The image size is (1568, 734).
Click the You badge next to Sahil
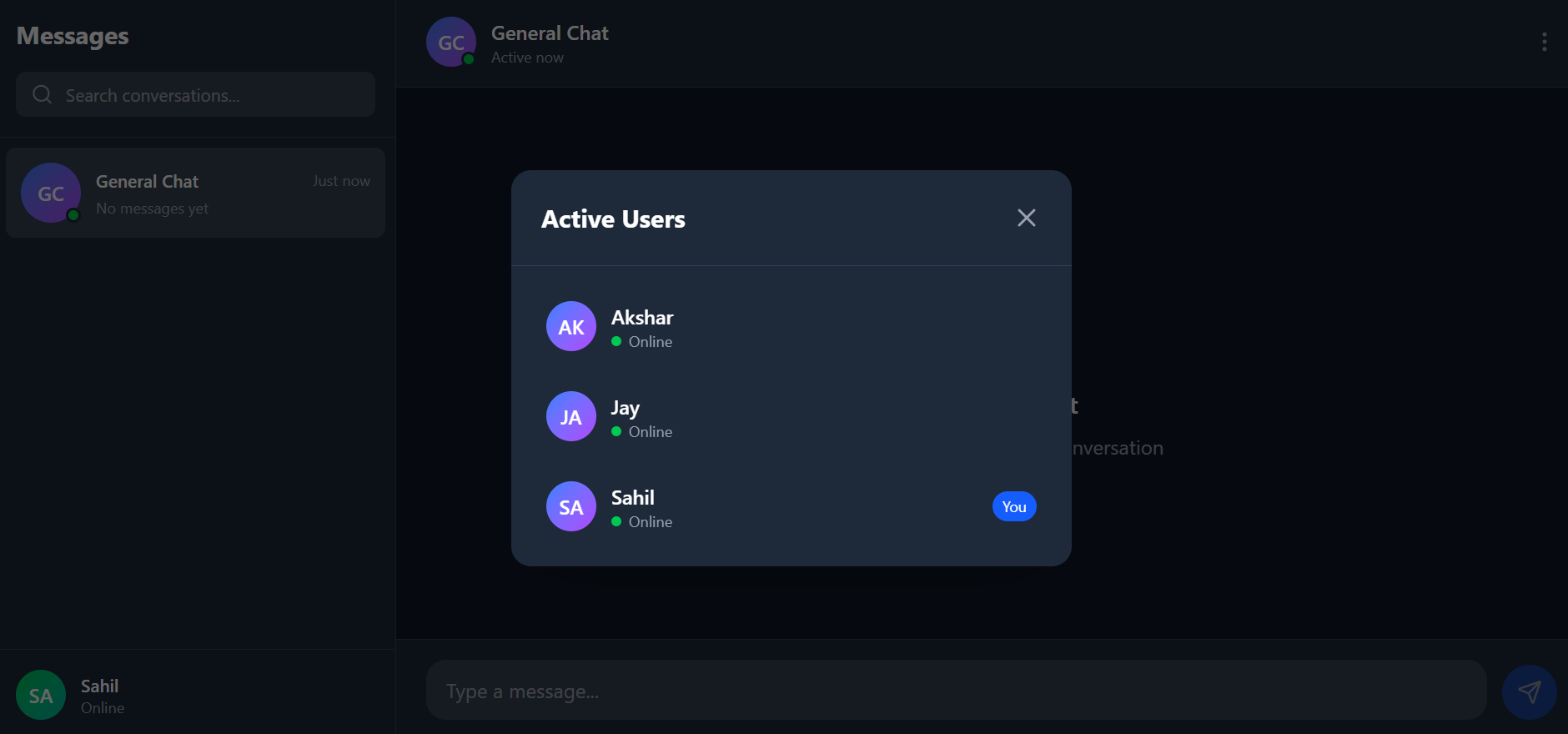pos(1014,506)
